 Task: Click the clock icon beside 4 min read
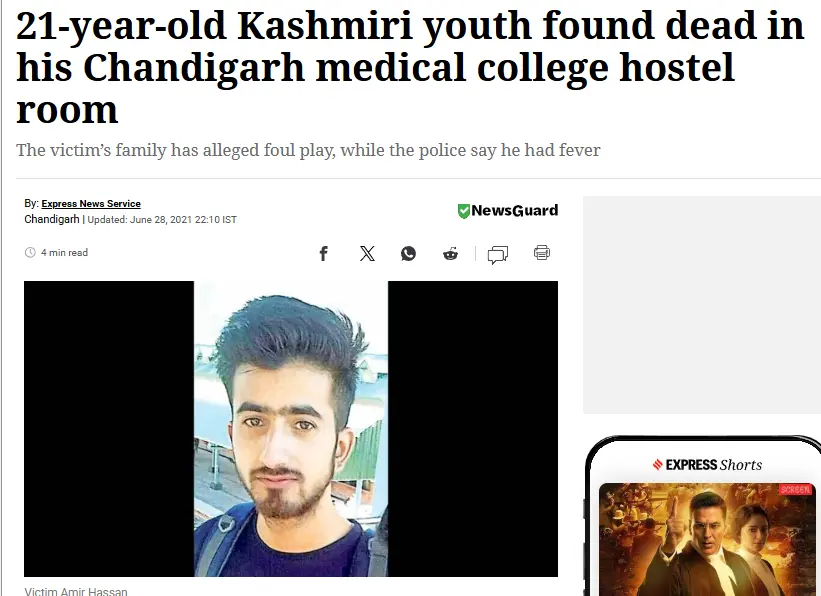pyautogui.click(x=30, y=252)
